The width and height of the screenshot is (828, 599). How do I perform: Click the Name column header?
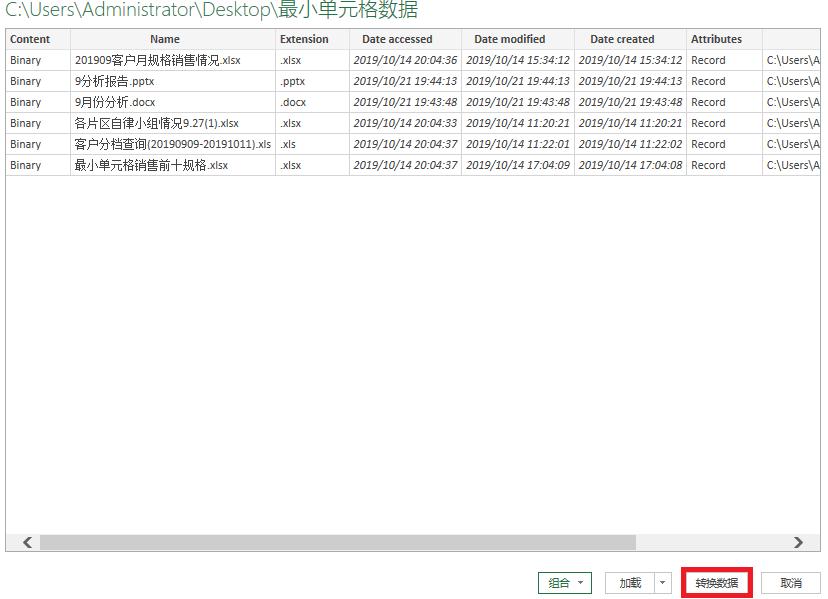164,39
